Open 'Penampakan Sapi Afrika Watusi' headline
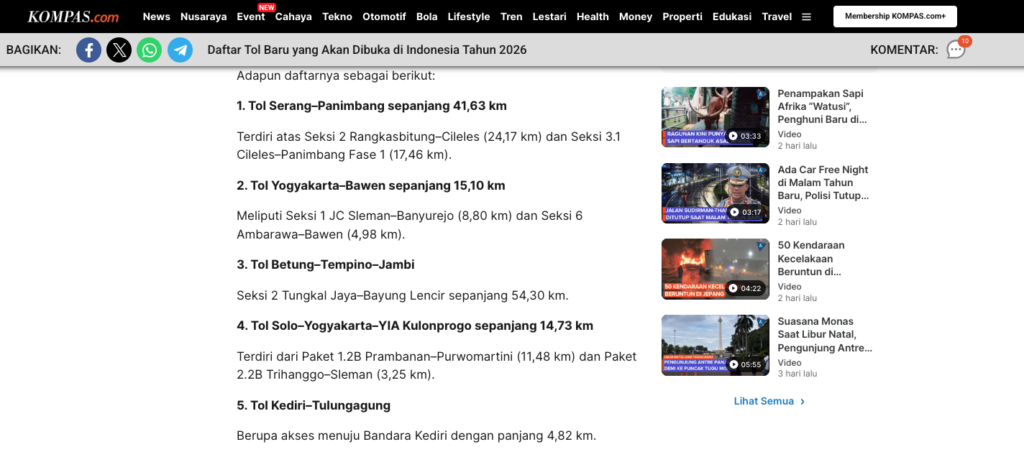Image resolution: width=1024 pixels, height=452 pixels. (821, 106)
